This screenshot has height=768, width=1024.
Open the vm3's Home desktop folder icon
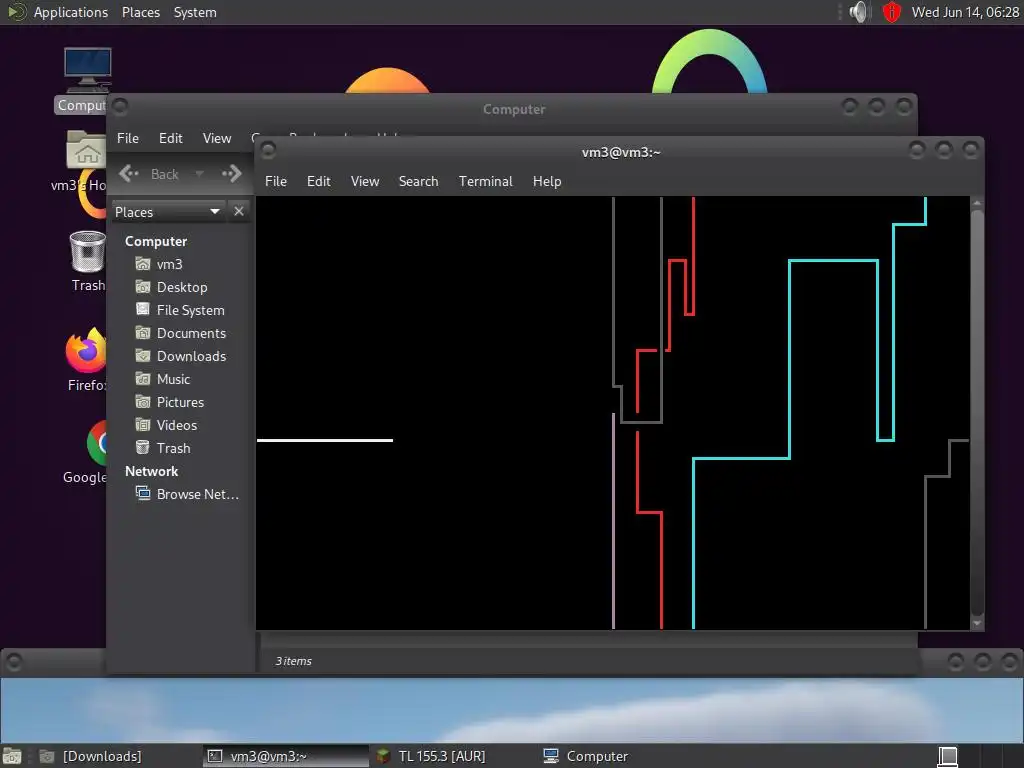pyautogui.click(x=86, y=150)
